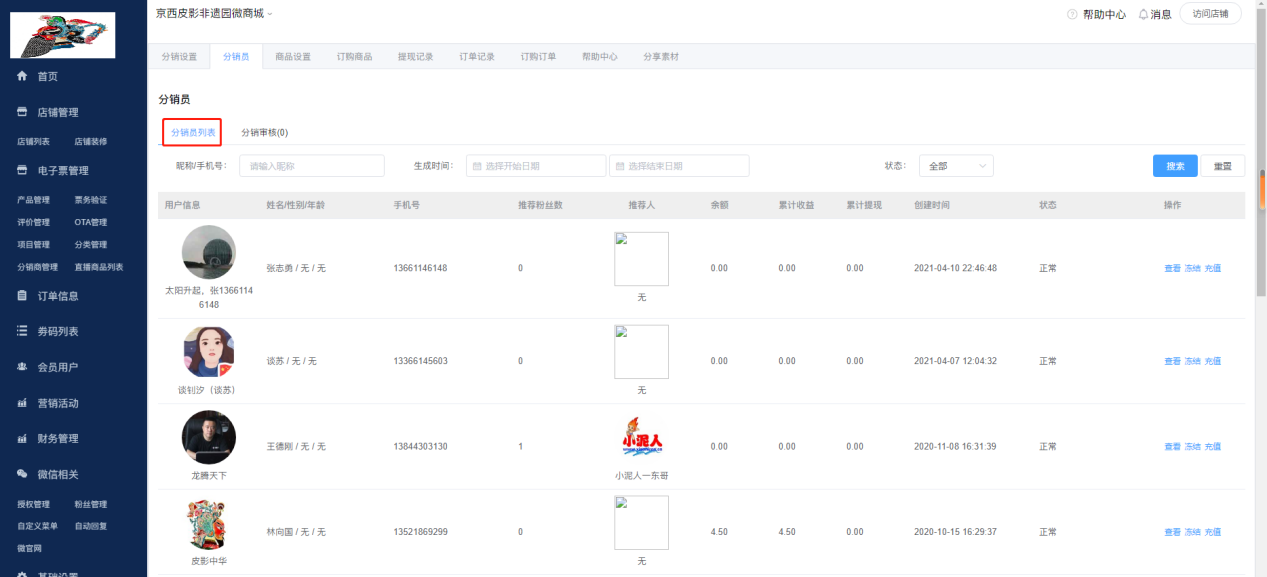
Task: Click the 消息 notification bell icon
Action: (1143, 14)
